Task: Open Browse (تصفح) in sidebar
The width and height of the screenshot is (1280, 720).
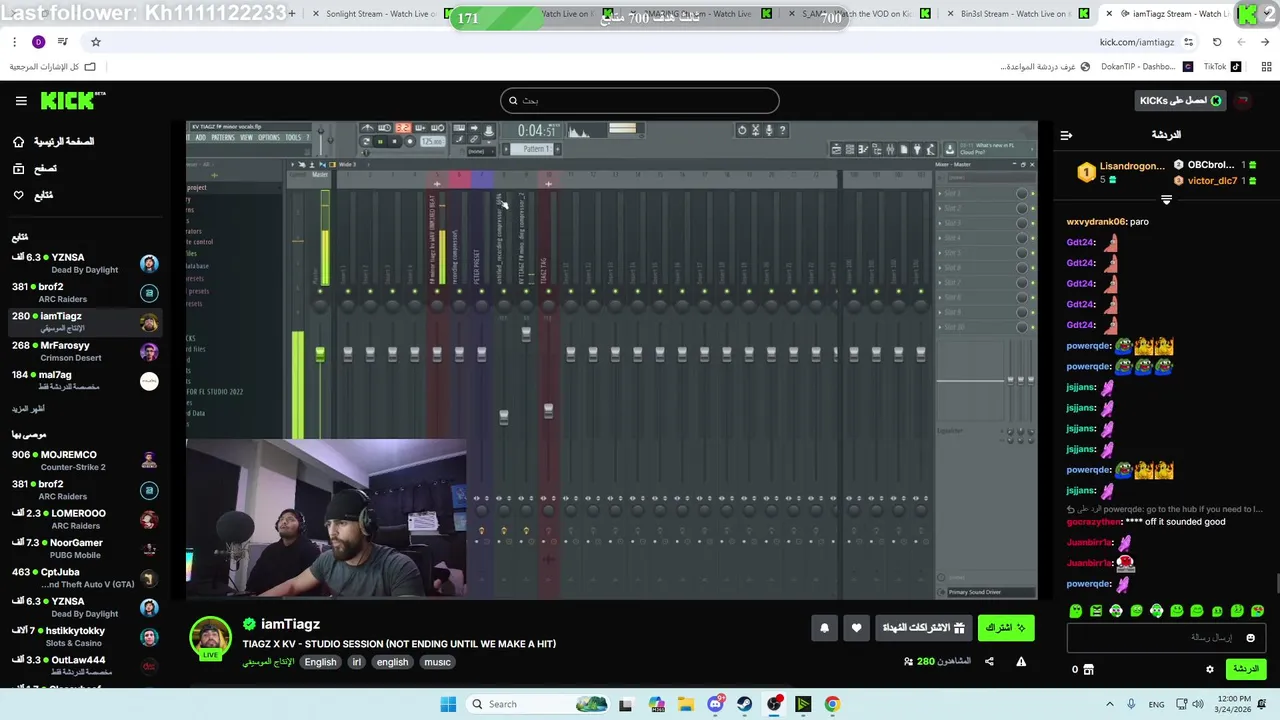Action: coord(36,169)
